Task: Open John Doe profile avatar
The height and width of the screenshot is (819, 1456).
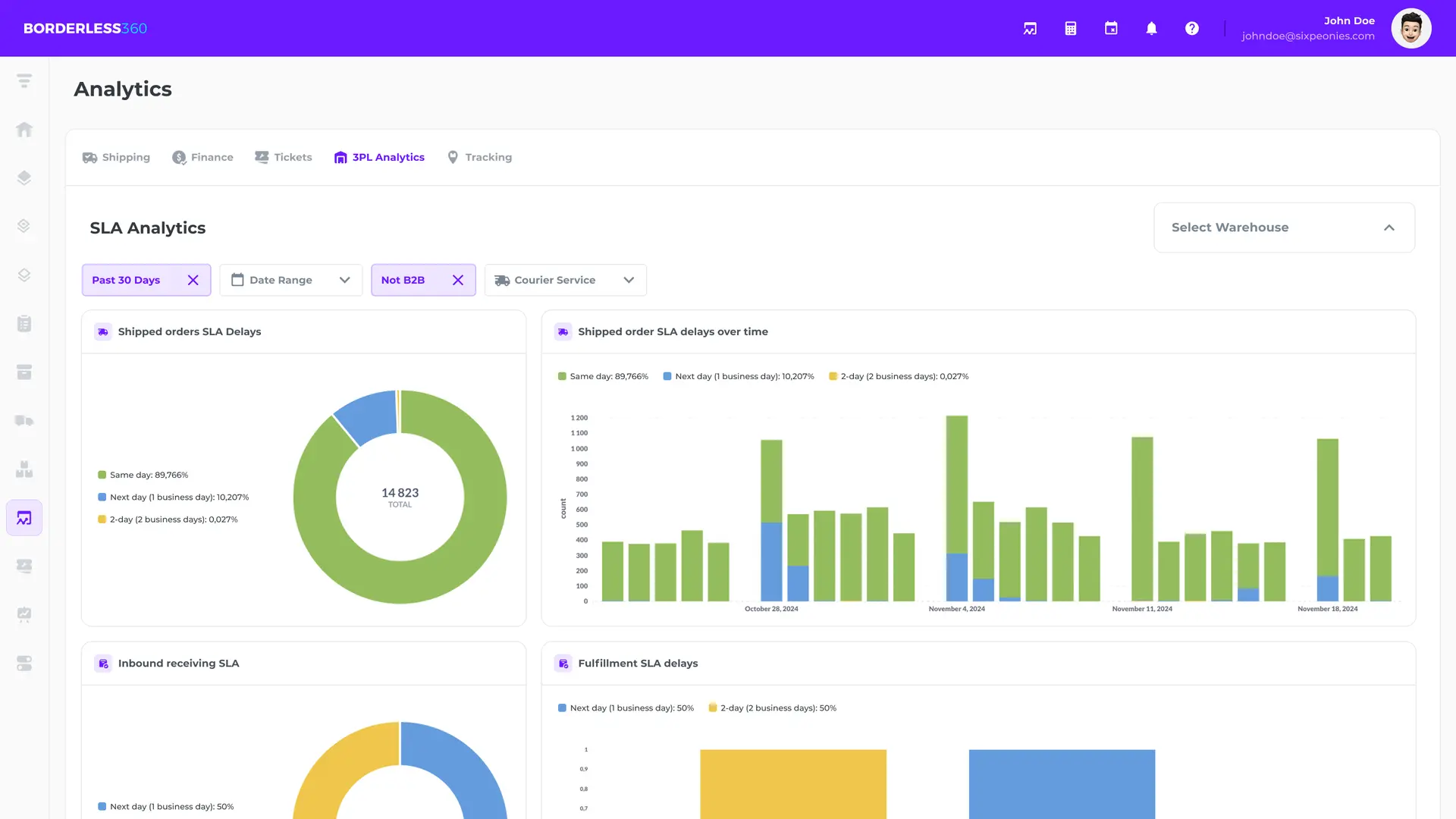Action: pyautogui.click(x=1410, y=28)
